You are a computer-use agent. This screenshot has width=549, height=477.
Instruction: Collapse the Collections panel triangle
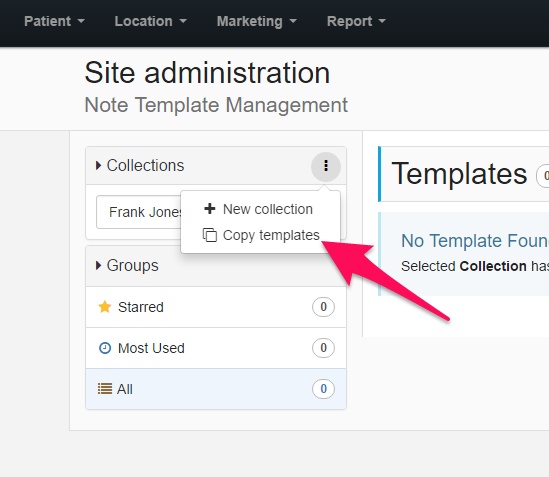click(x=98, y=165)
